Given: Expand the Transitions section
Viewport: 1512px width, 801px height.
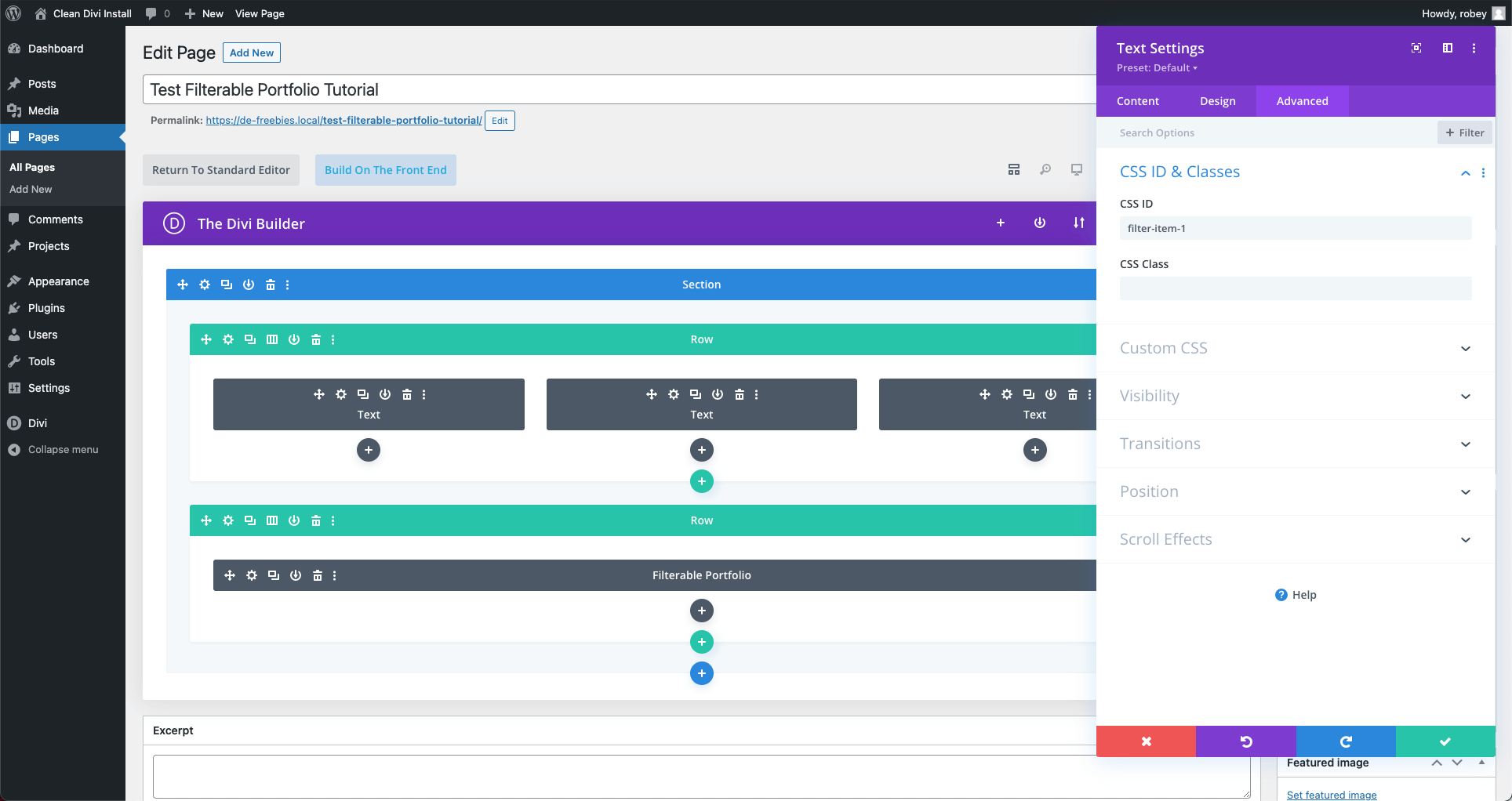Looking at the screenshot, I should pos(1296,444).
